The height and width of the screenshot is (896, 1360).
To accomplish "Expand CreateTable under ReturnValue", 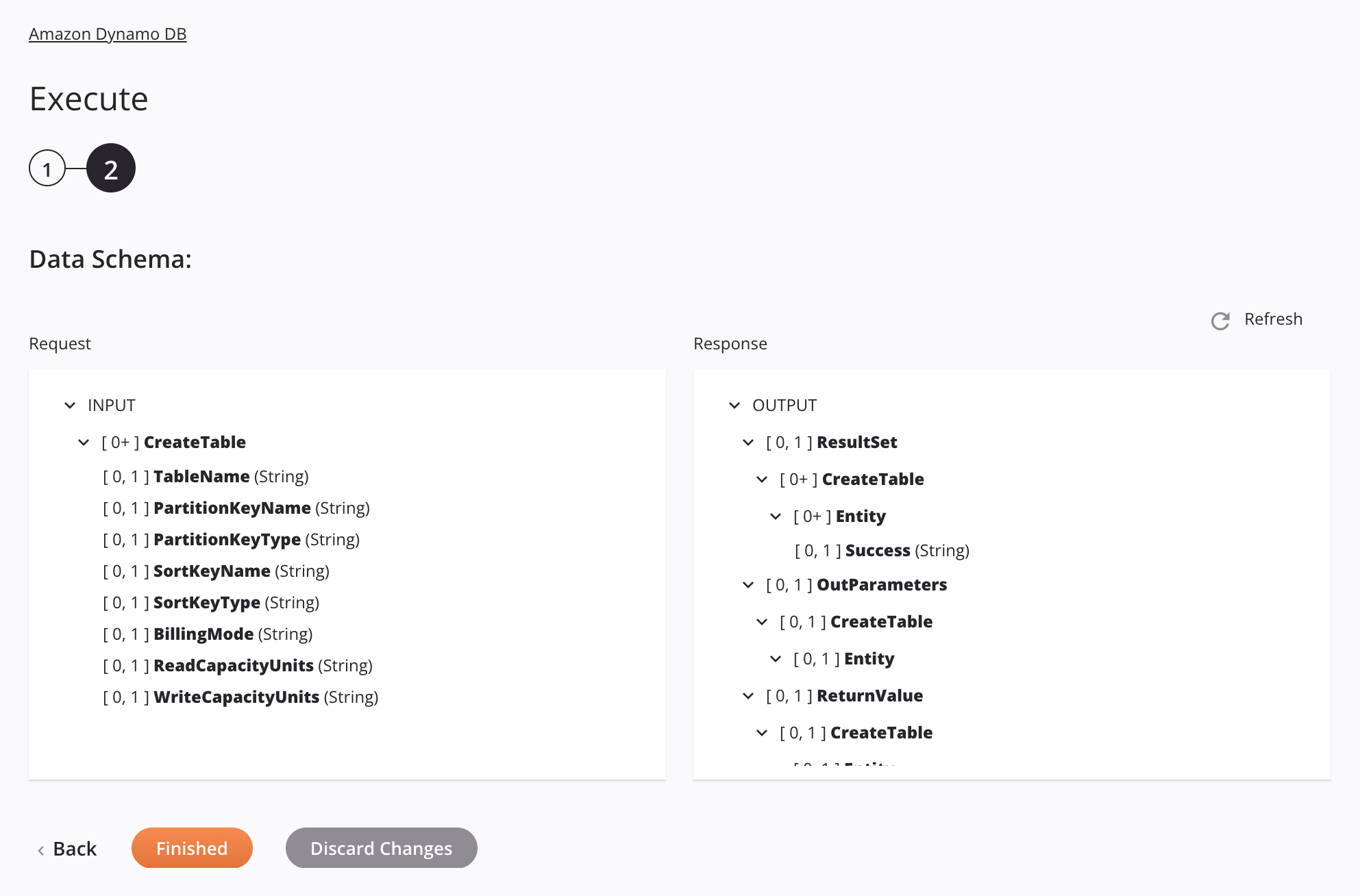I will (x=763, y=732).
